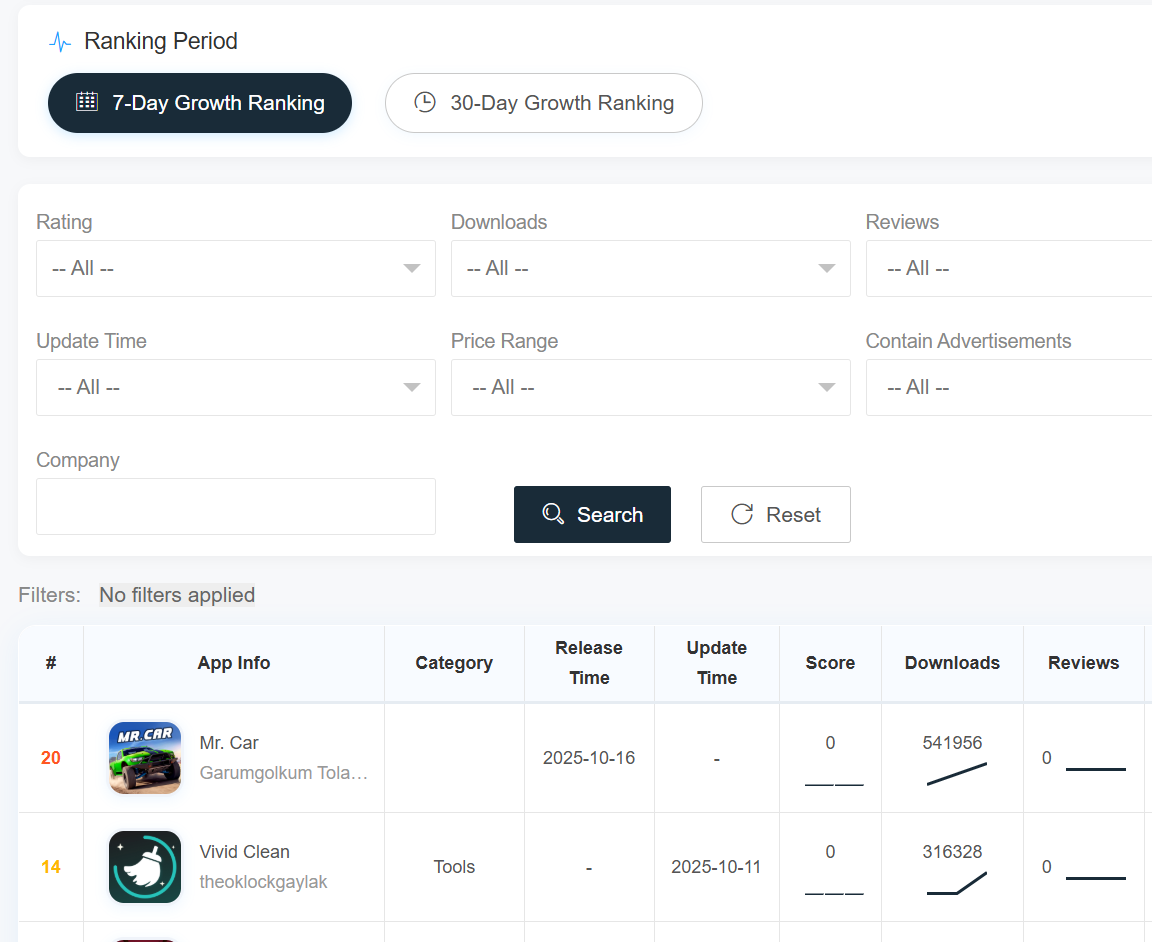Image resolution: width=1152 pixels, height=942 pixels.
Task: Open the Vivid Clean app link
Action: click(x=244, y=851)
